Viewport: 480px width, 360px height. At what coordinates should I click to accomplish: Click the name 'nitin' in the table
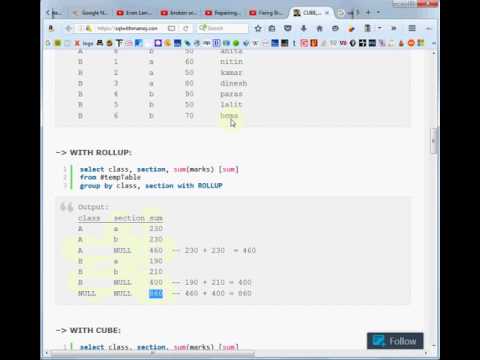(x=231, y=62)
